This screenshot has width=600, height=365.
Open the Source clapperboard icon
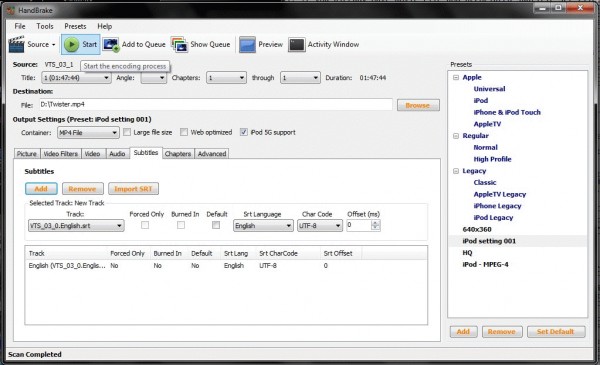(16, 44)
